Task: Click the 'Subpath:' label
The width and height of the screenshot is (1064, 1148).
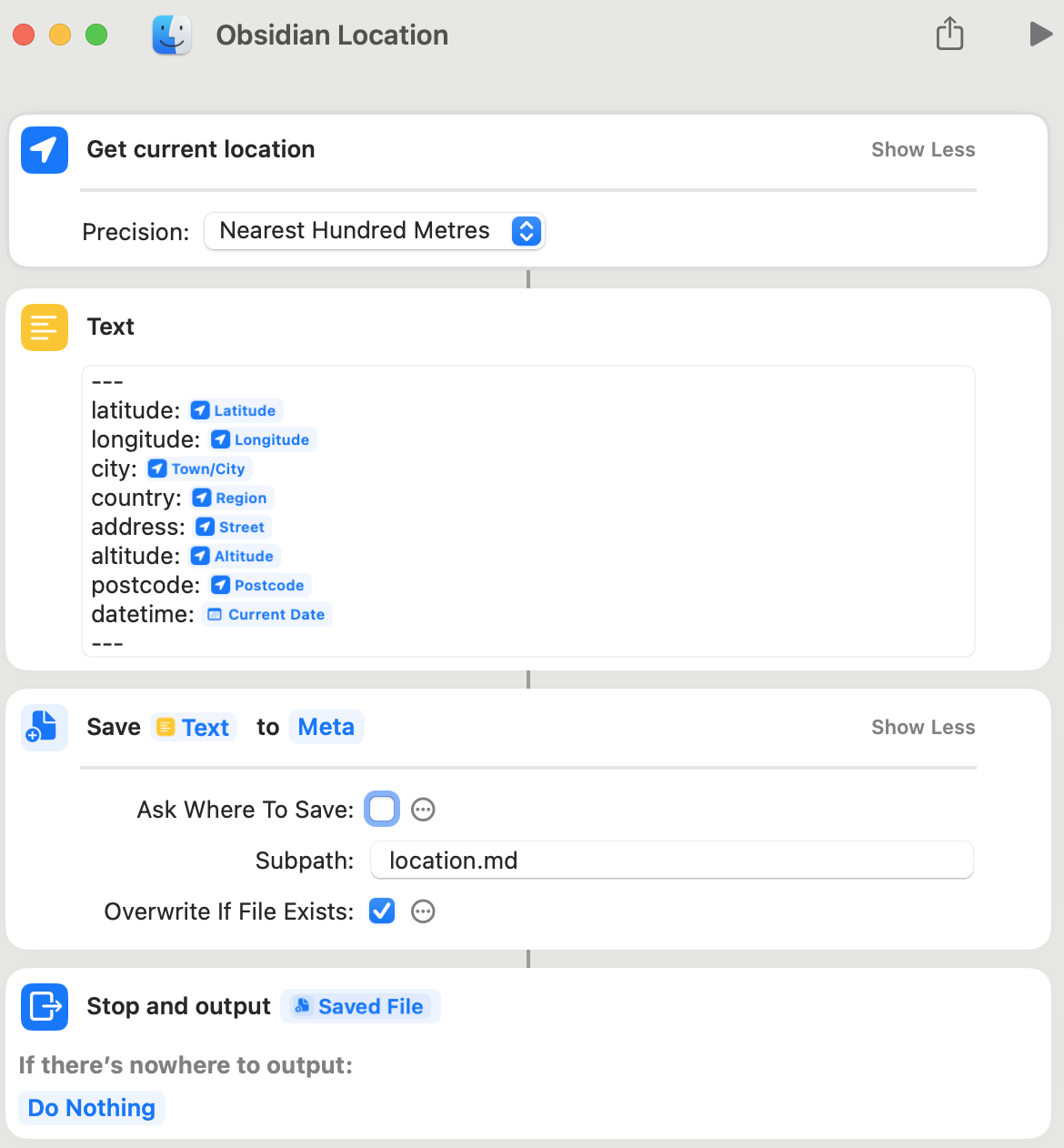Action: [x=305, y=861]
